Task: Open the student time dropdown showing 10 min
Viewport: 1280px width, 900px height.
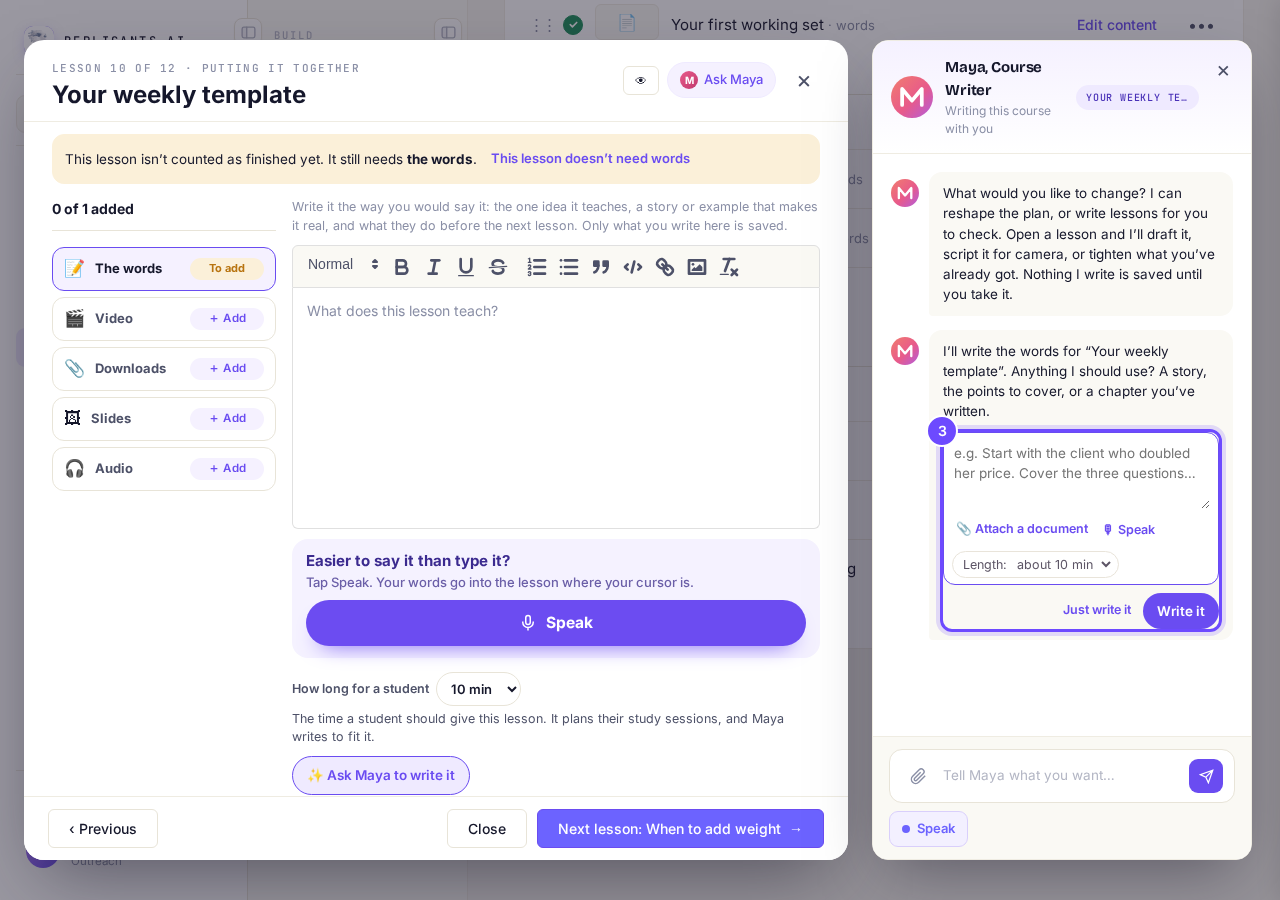Action: (x=478, y=689)
